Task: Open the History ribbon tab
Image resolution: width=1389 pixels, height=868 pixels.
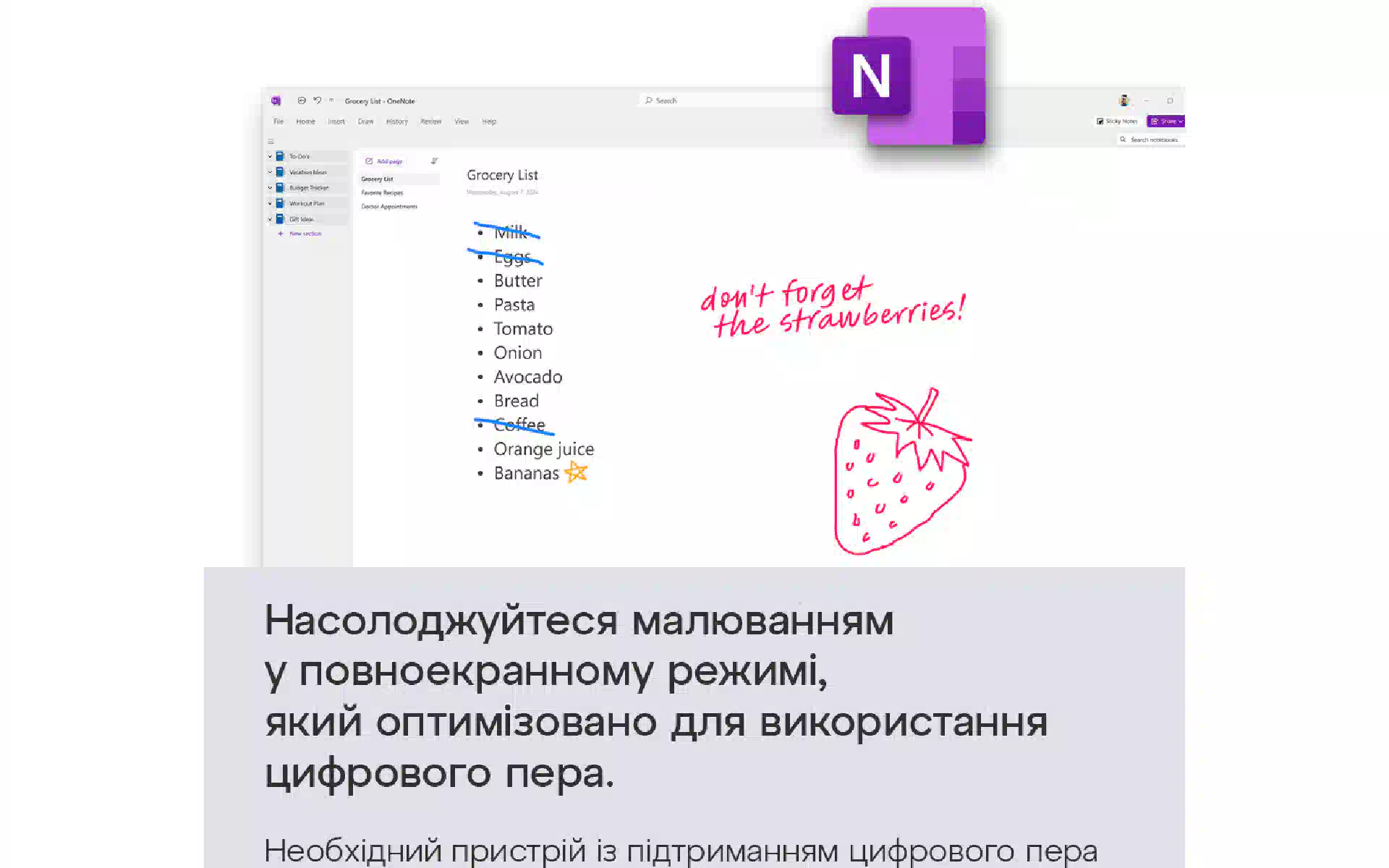Action: coord(396,122)
